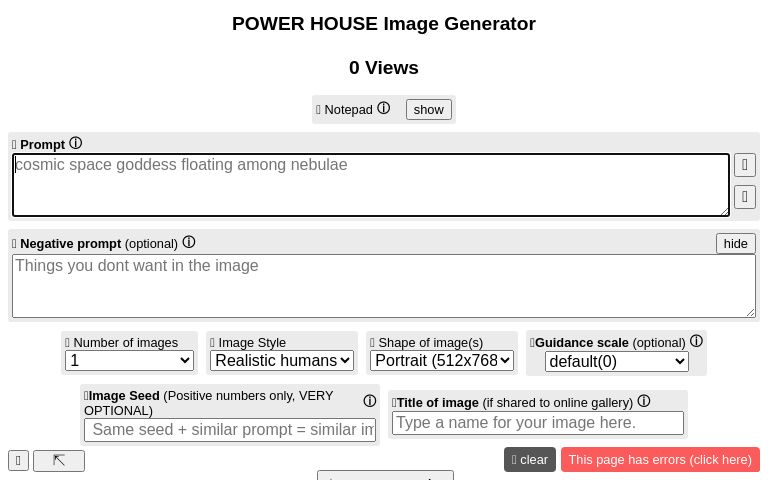The image size is (768, 480).
Task: Click the "This page has errors" notice
Action: (660, 459)
